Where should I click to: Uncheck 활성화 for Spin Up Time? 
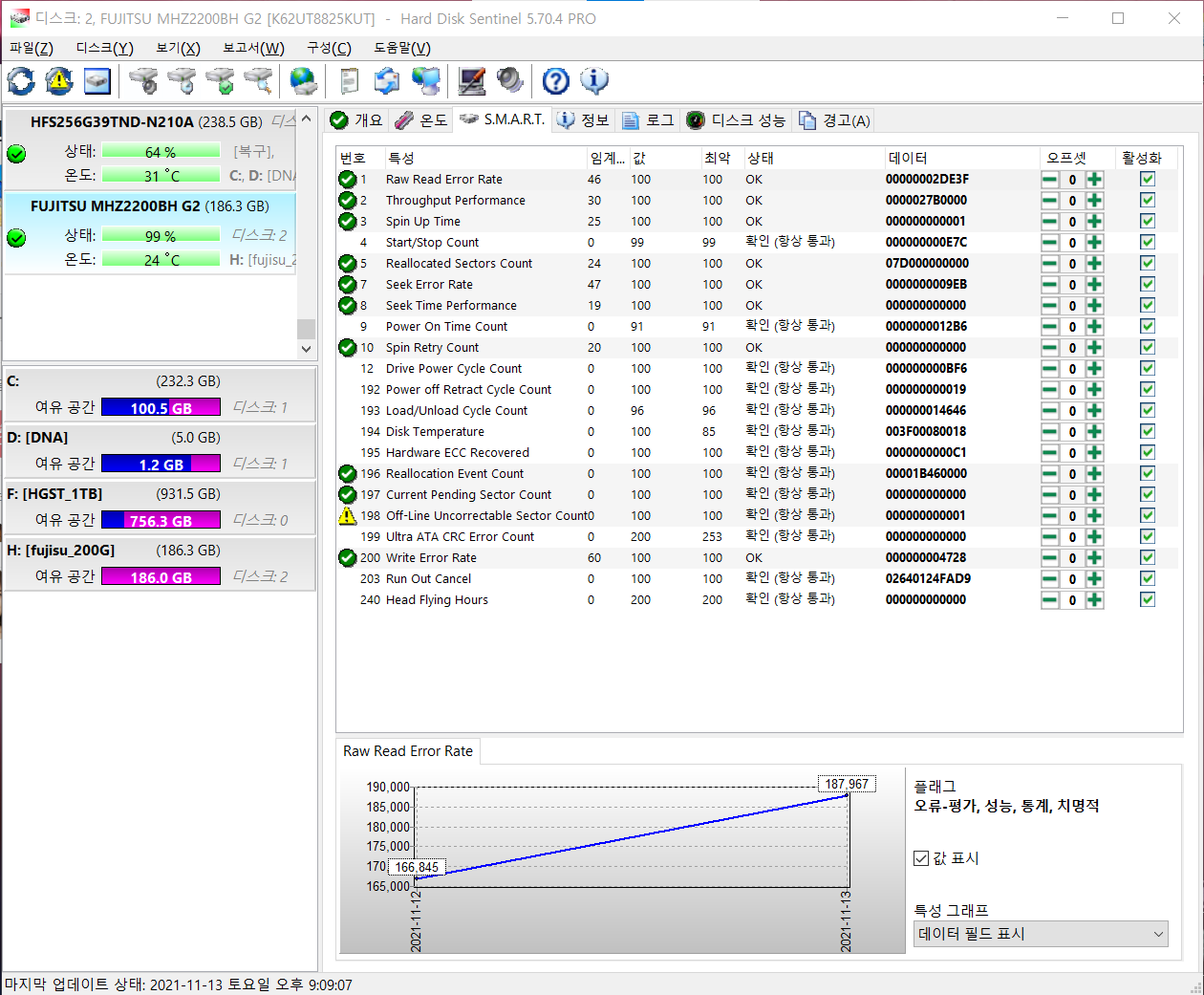click(x=1148, y=222)
